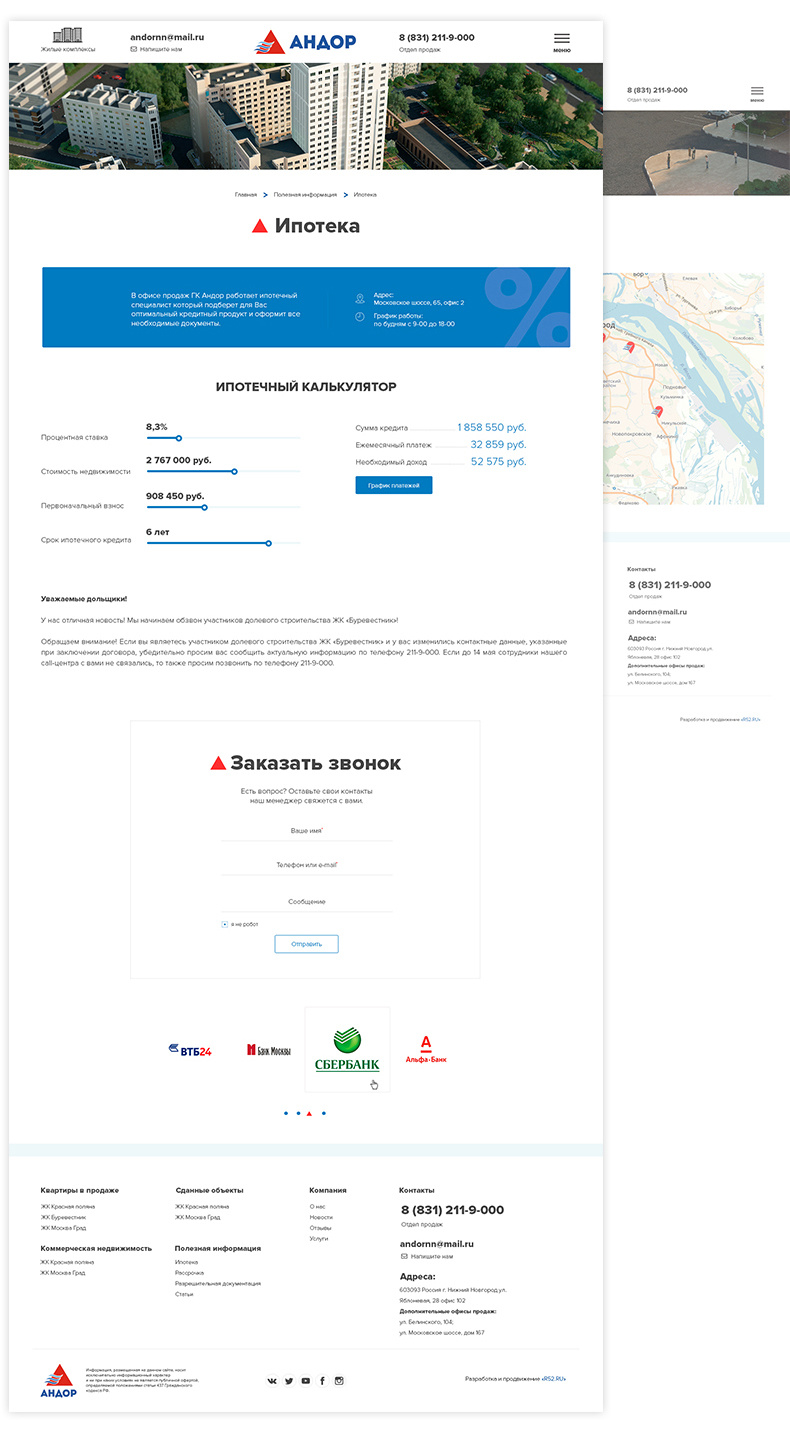Screen dimensions: 790x1431
Task: Open ЖК Красная поляна under Коммерческая недвижимость
Action: pos(67,1262)
